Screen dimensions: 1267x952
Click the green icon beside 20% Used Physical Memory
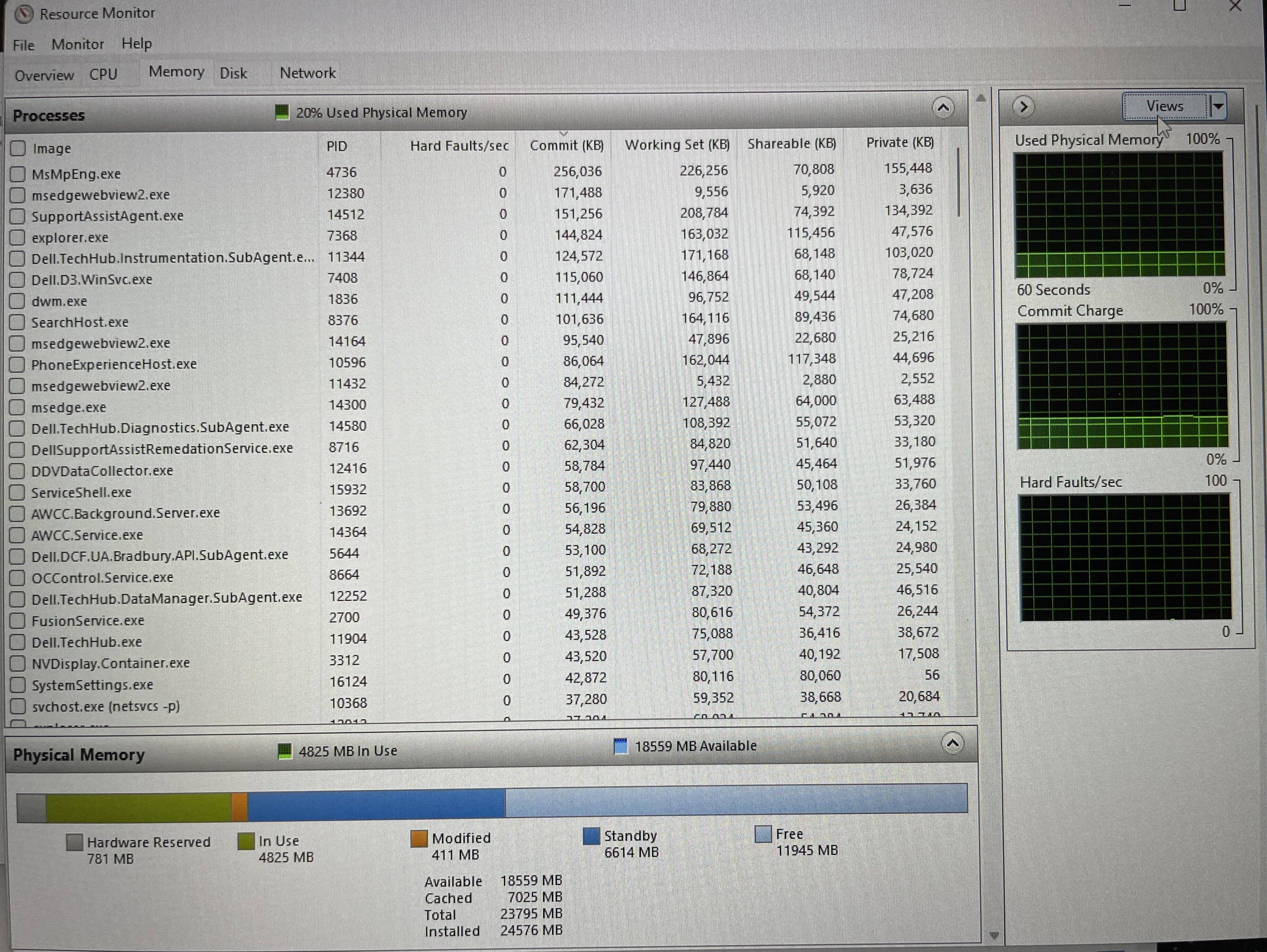click(x=283, y=112)
